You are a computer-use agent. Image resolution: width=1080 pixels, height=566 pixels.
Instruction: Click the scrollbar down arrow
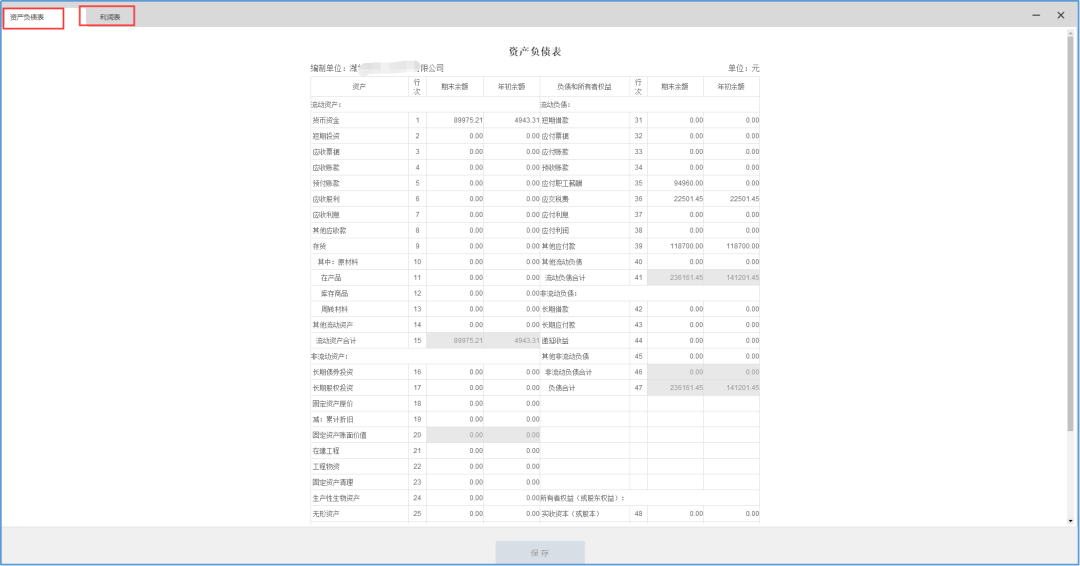pyautogui.click(x=1070, y=521)
